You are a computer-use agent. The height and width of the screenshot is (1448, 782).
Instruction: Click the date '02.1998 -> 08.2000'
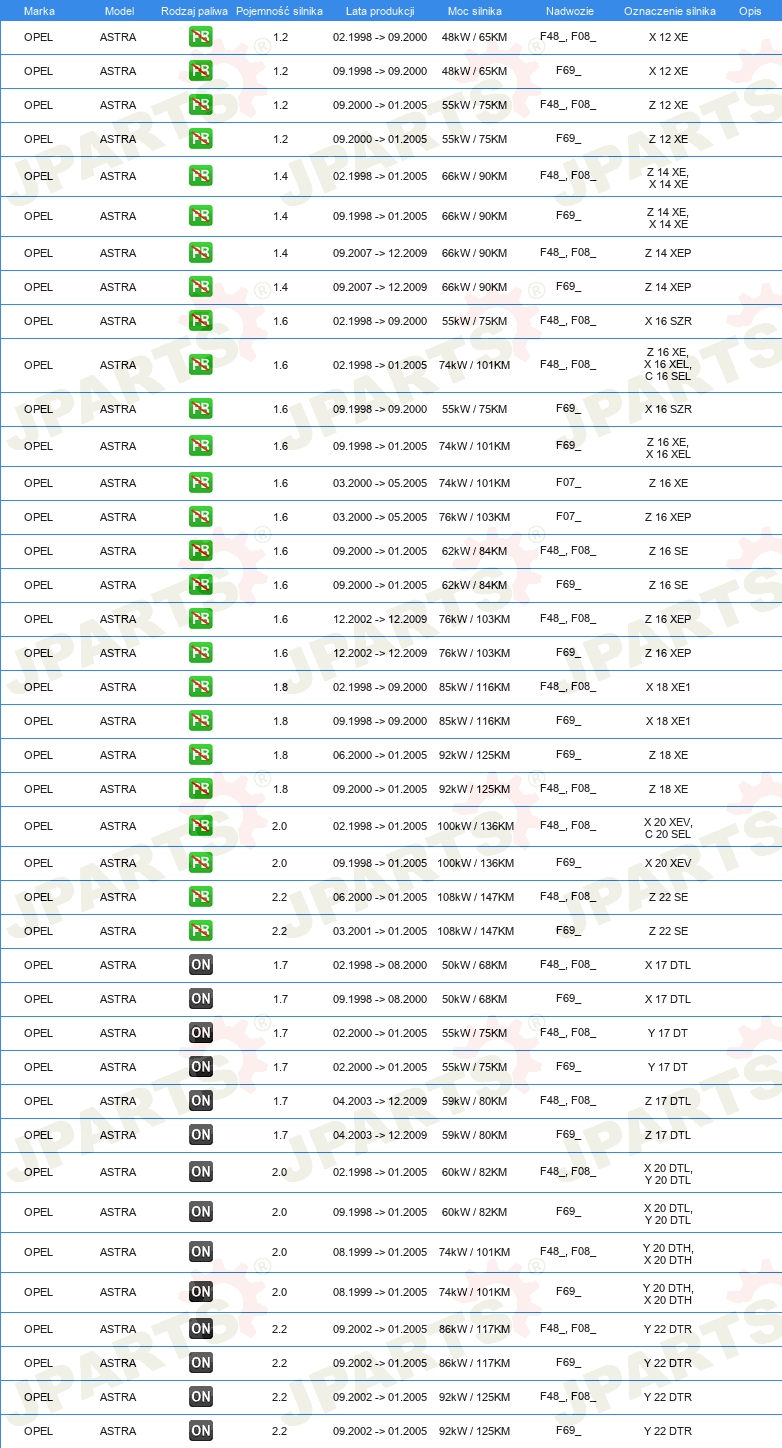[380, 965]
